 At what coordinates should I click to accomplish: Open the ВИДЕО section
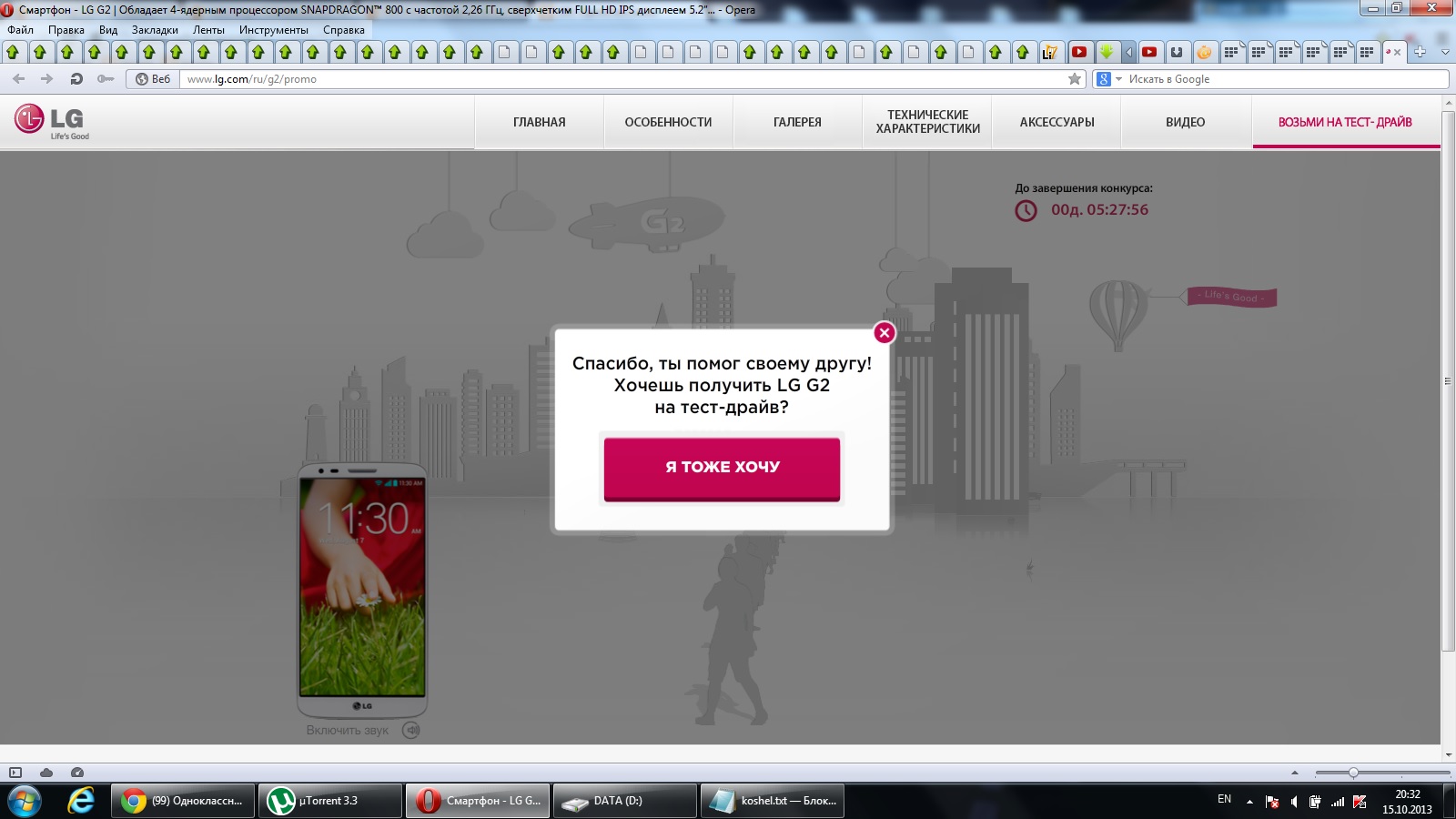click(x=1186, y=122)
